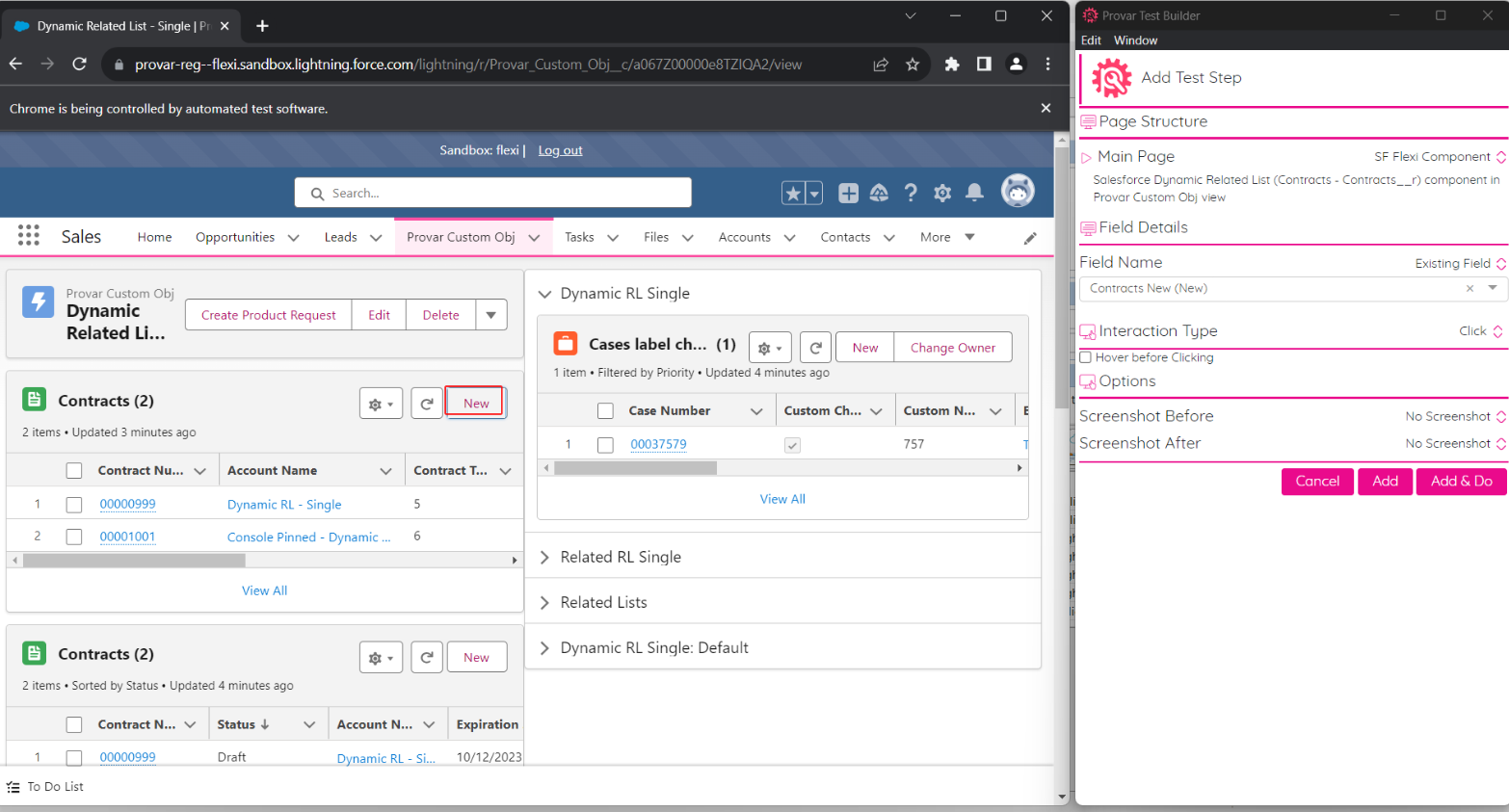Open the Favorites star icon

click(x=793, y=194)
